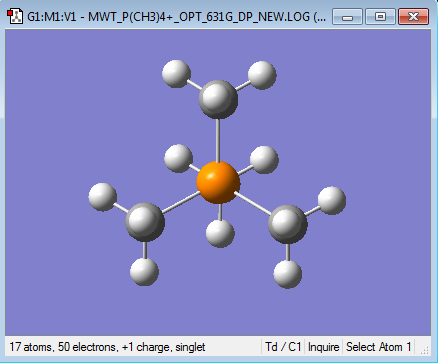Select bottom-most hydrogen under the right carbon
This screenshot has height=363, width=438.
click(x=288, y=274)
